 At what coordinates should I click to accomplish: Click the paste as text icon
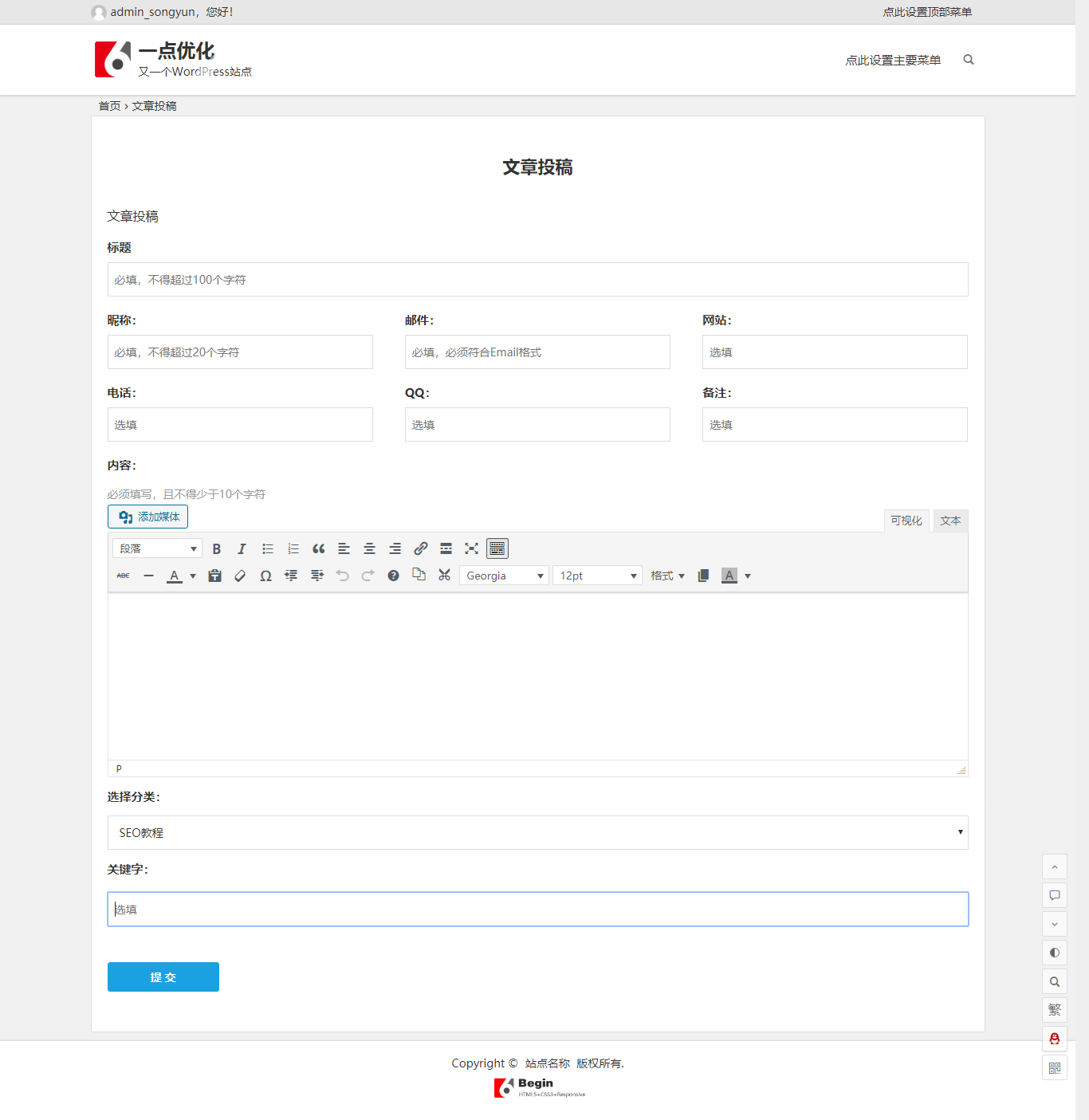click(x=214, y=576)
